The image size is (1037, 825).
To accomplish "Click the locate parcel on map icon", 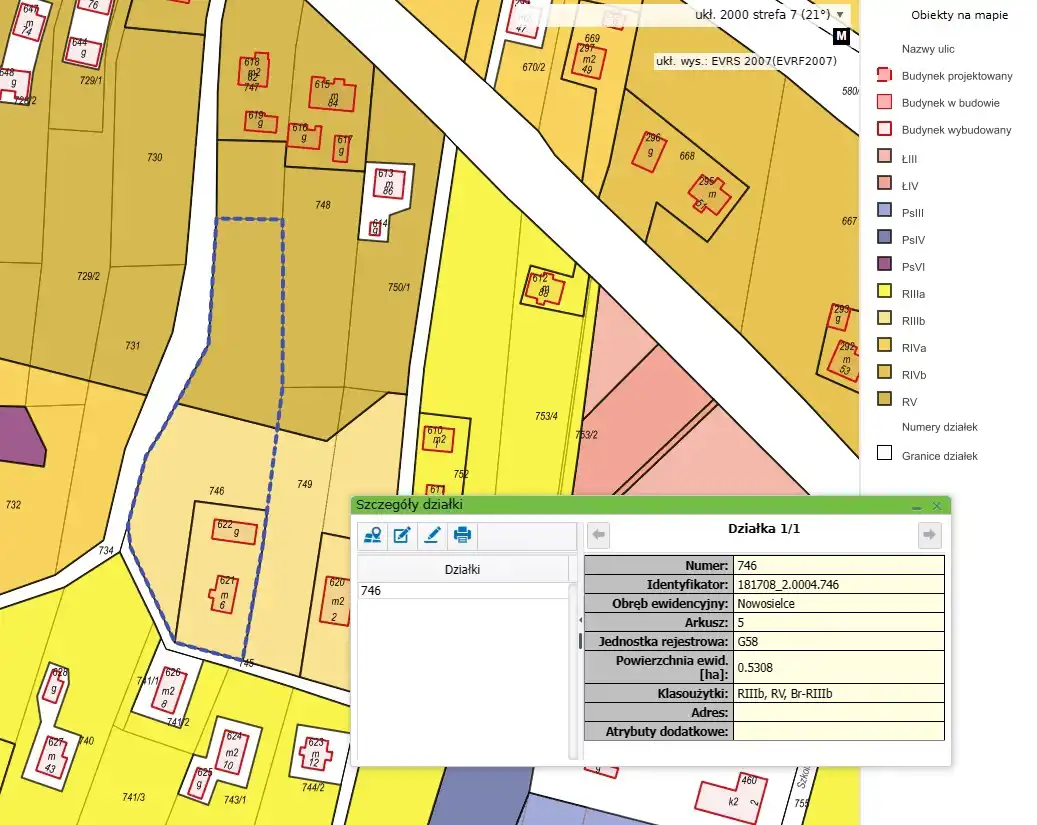I will click(x=373, y=535).
